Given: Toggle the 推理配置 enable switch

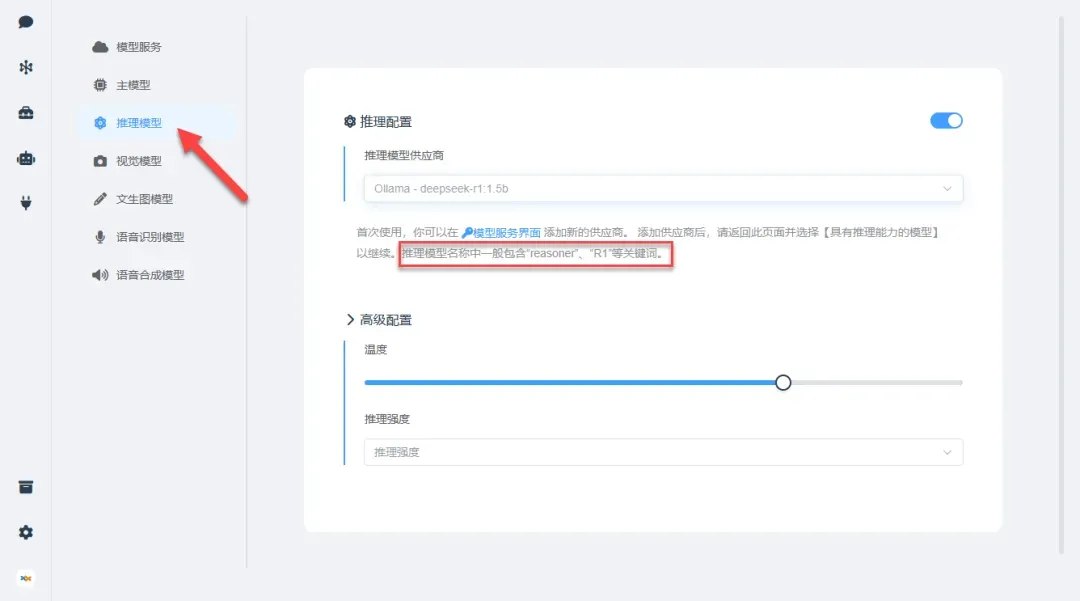Looking at the screenshot, I should [x=946, y=120].
